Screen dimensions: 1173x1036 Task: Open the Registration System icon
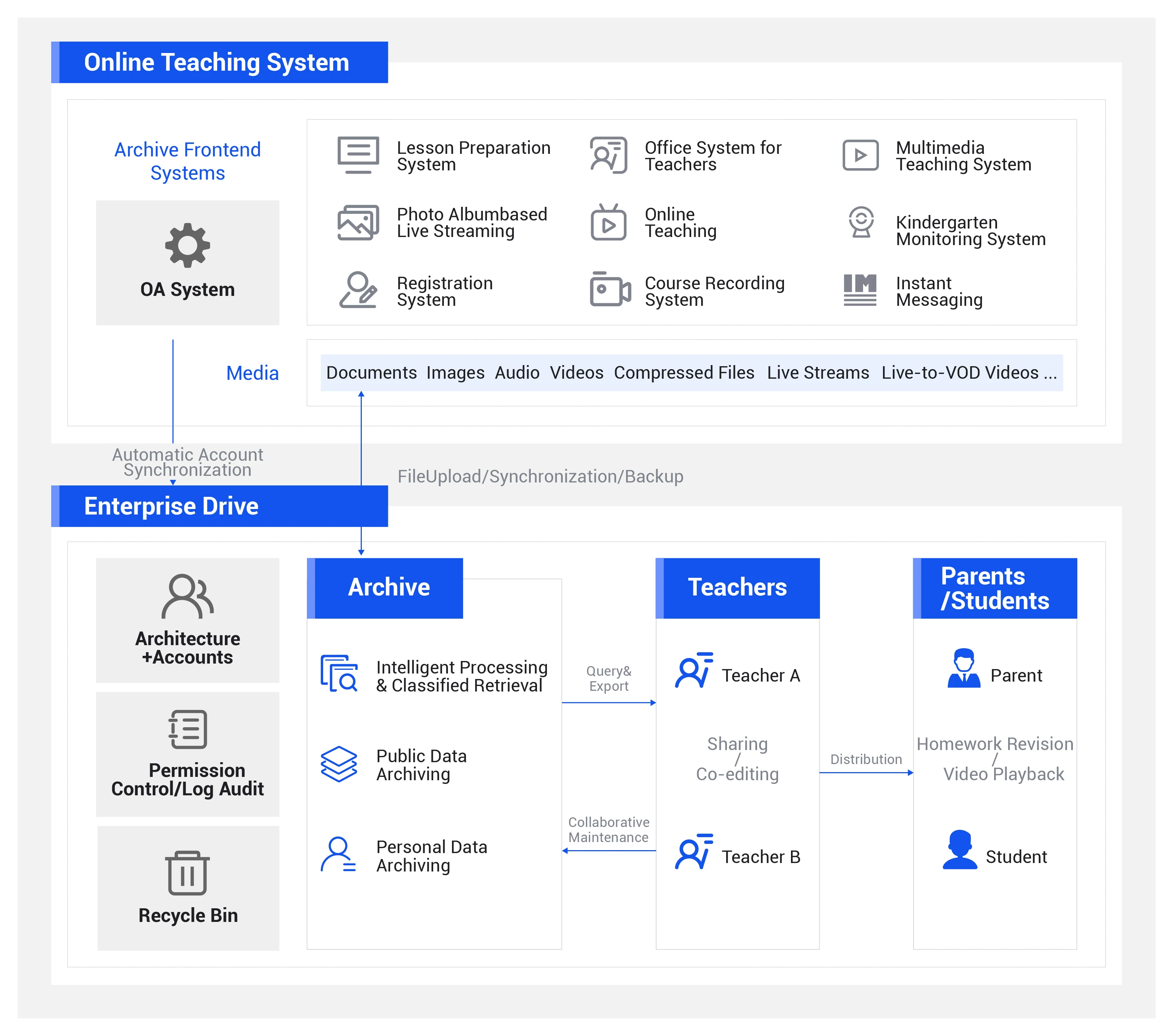[x=358, y=290]
